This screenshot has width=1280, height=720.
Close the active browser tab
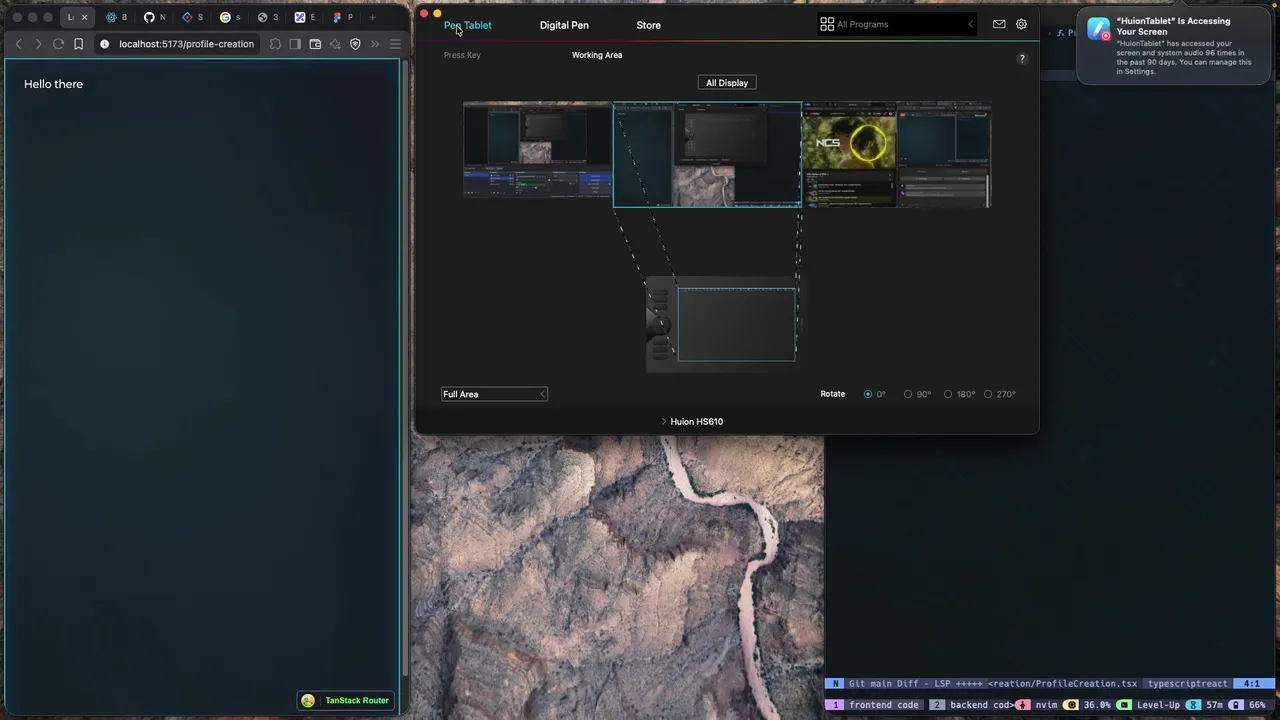coord(84,17)
